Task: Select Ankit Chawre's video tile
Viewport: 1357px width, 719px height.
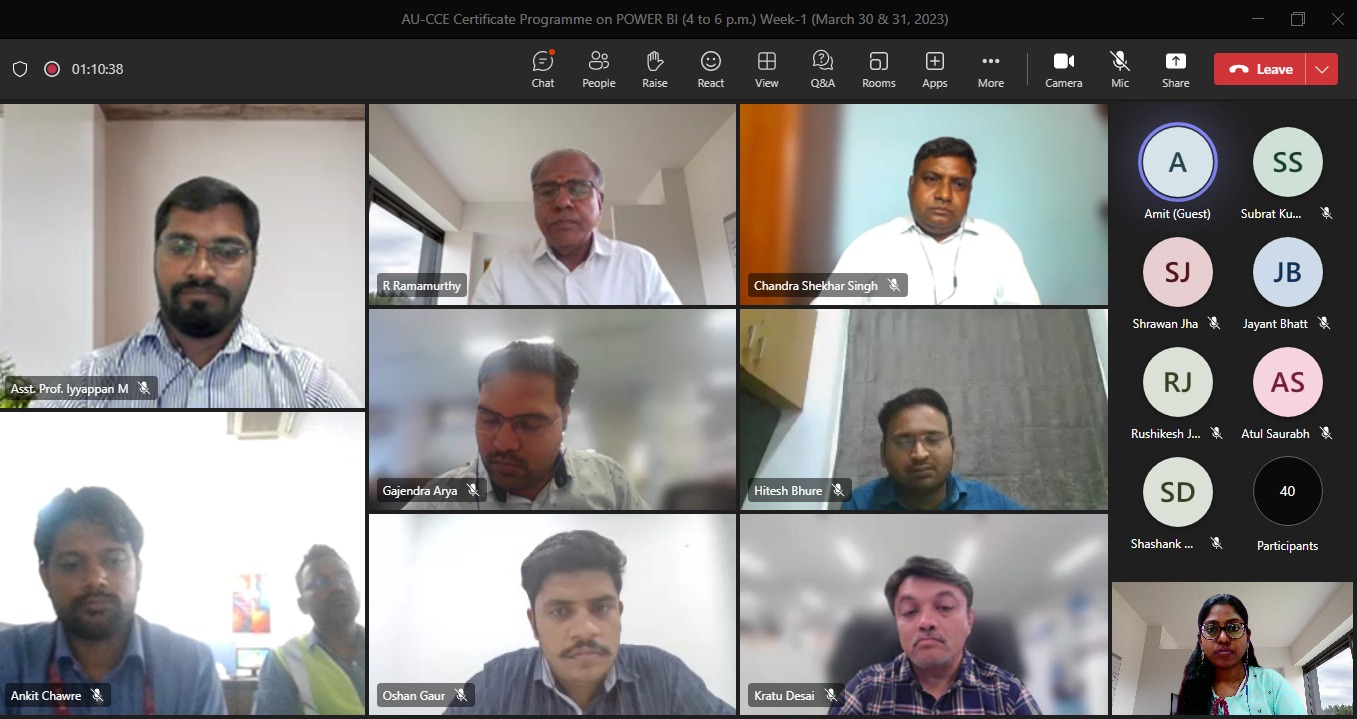Action: tap(182, 564)
